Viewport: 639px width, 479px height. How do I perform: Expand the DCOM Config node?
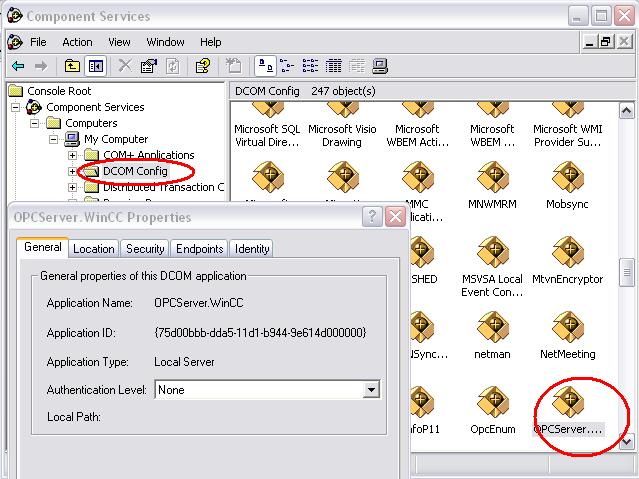72,171
